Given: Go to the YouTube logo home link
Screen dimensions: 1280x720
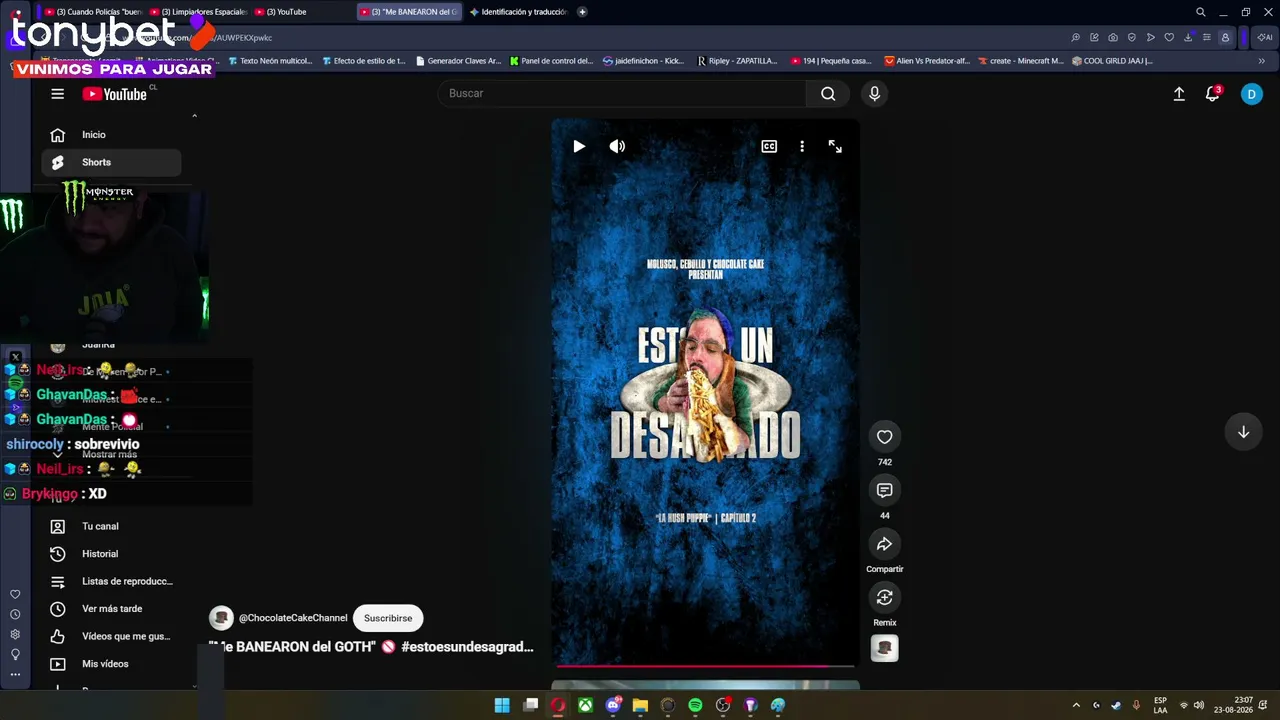Looking at the screenshot, I should pyautogui.click(x=115, y=94).
